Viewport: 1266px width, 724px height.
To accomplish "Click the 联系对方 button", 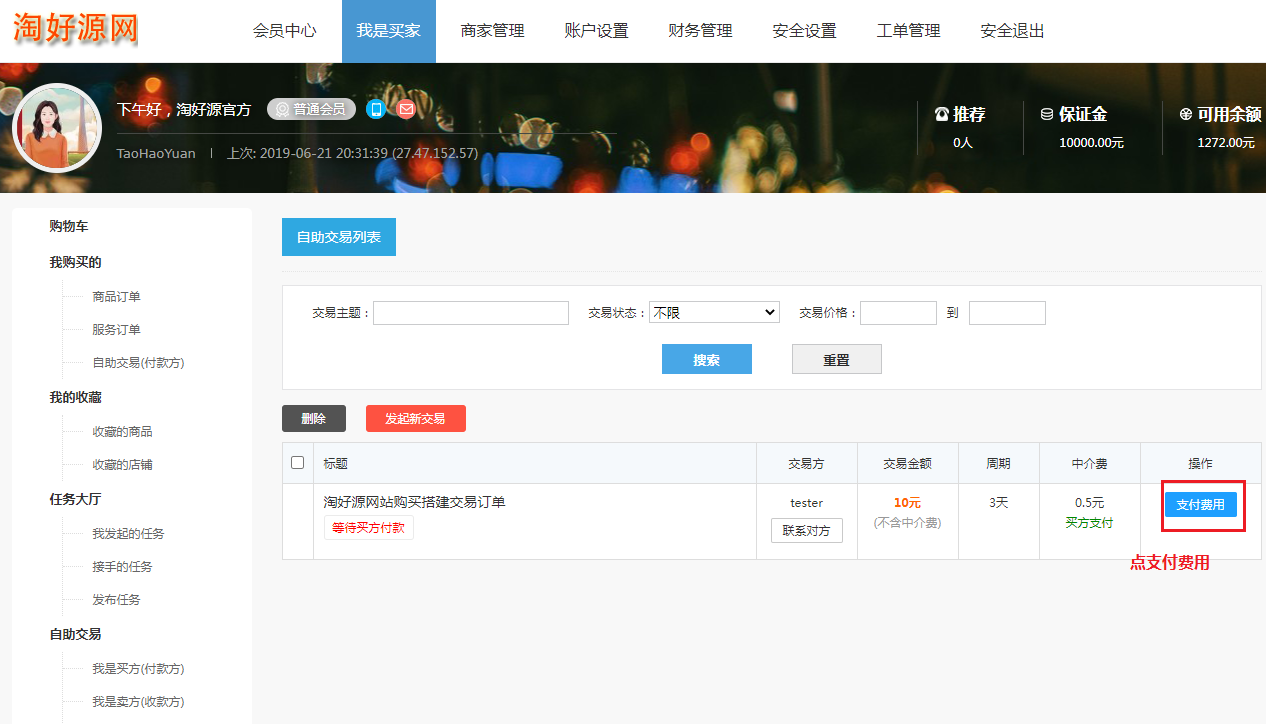I will (x=806, y=531).
